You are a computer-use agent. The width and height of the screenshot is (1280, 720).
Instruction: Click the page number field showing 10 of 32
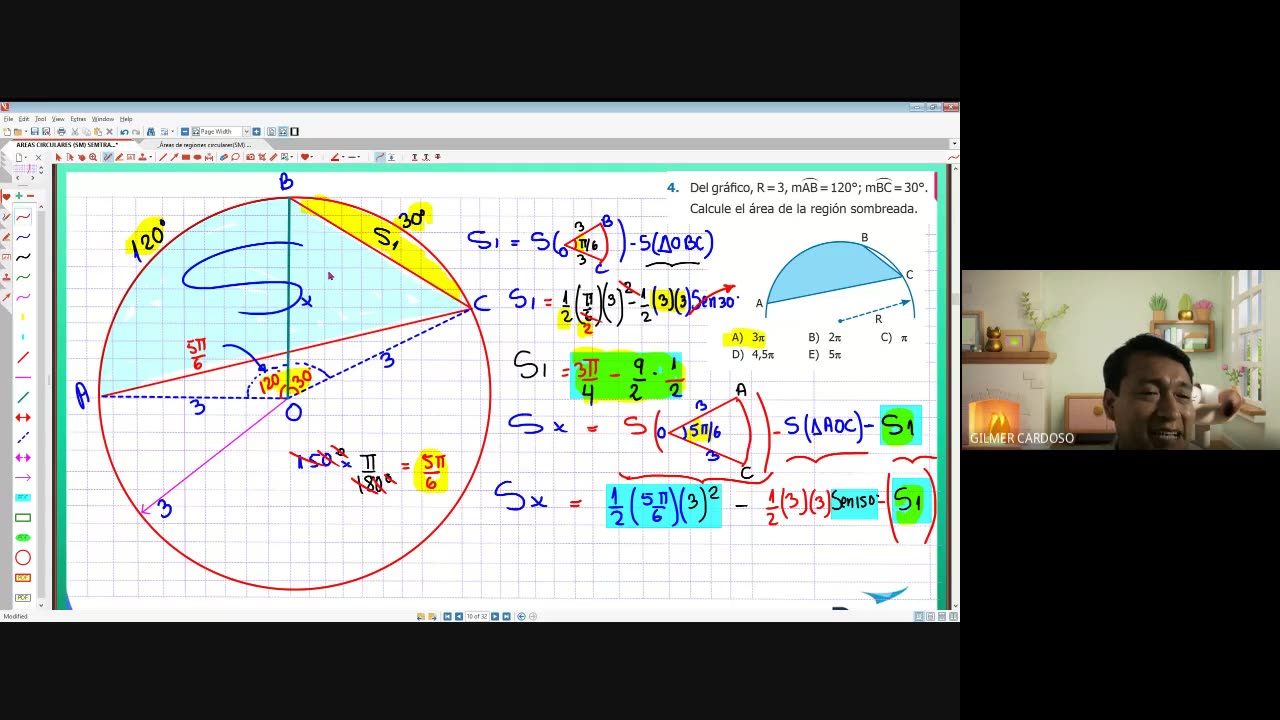(477, 616)
